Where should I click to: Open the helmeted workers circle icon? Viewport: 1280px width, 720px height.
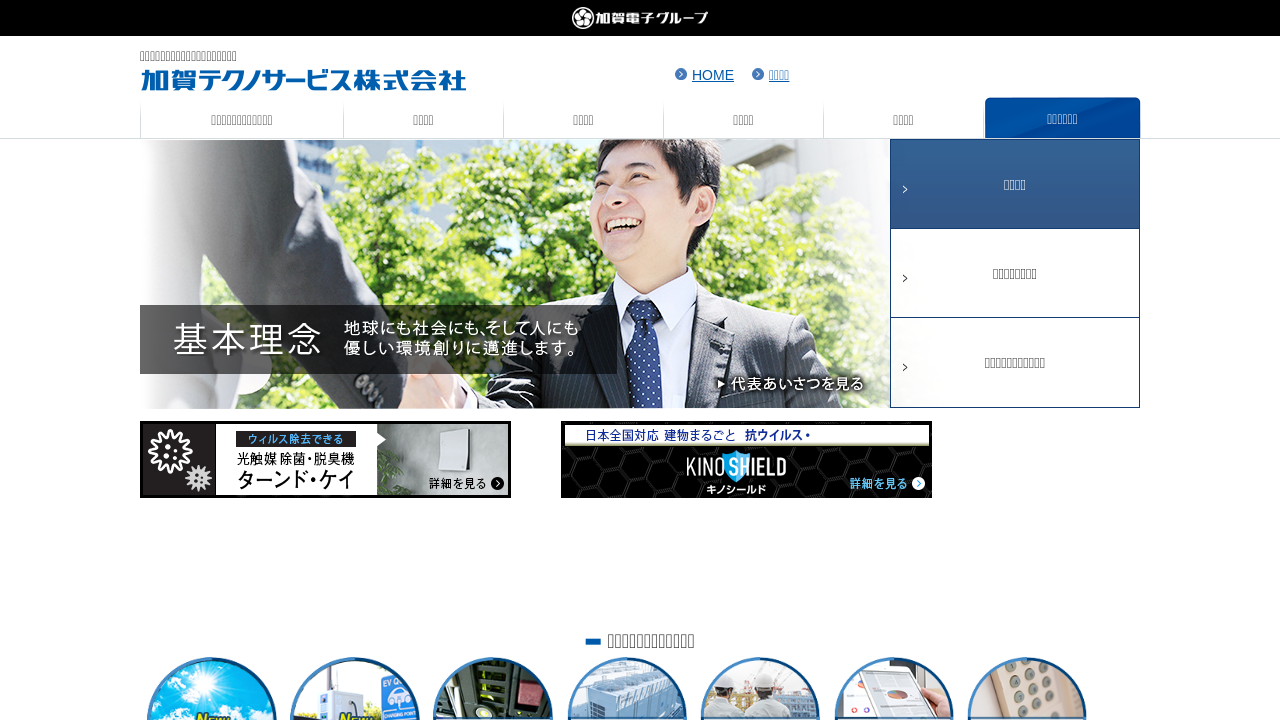tap(760, 692)
